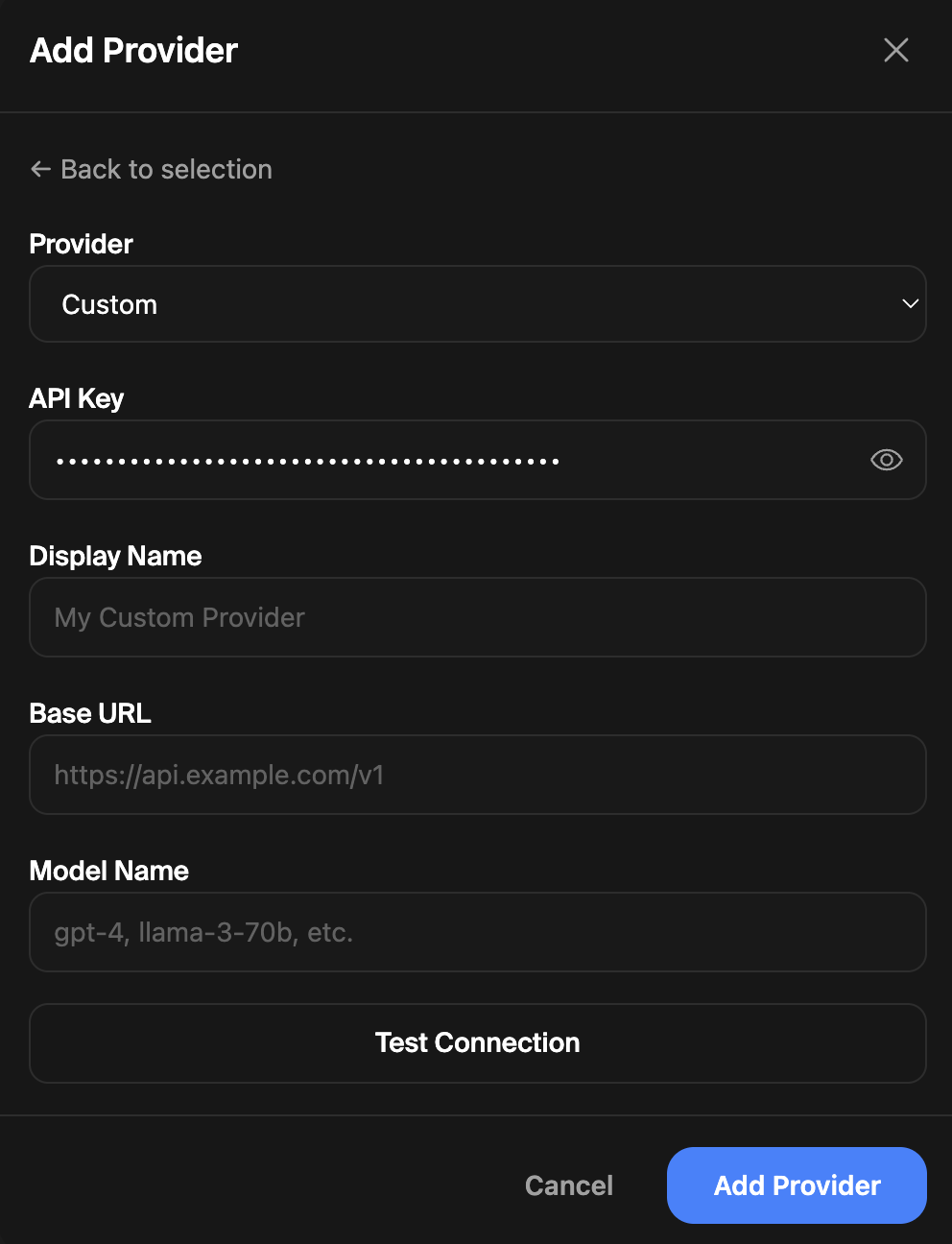Click the Add Provider button

click(x=796, y=1185)
